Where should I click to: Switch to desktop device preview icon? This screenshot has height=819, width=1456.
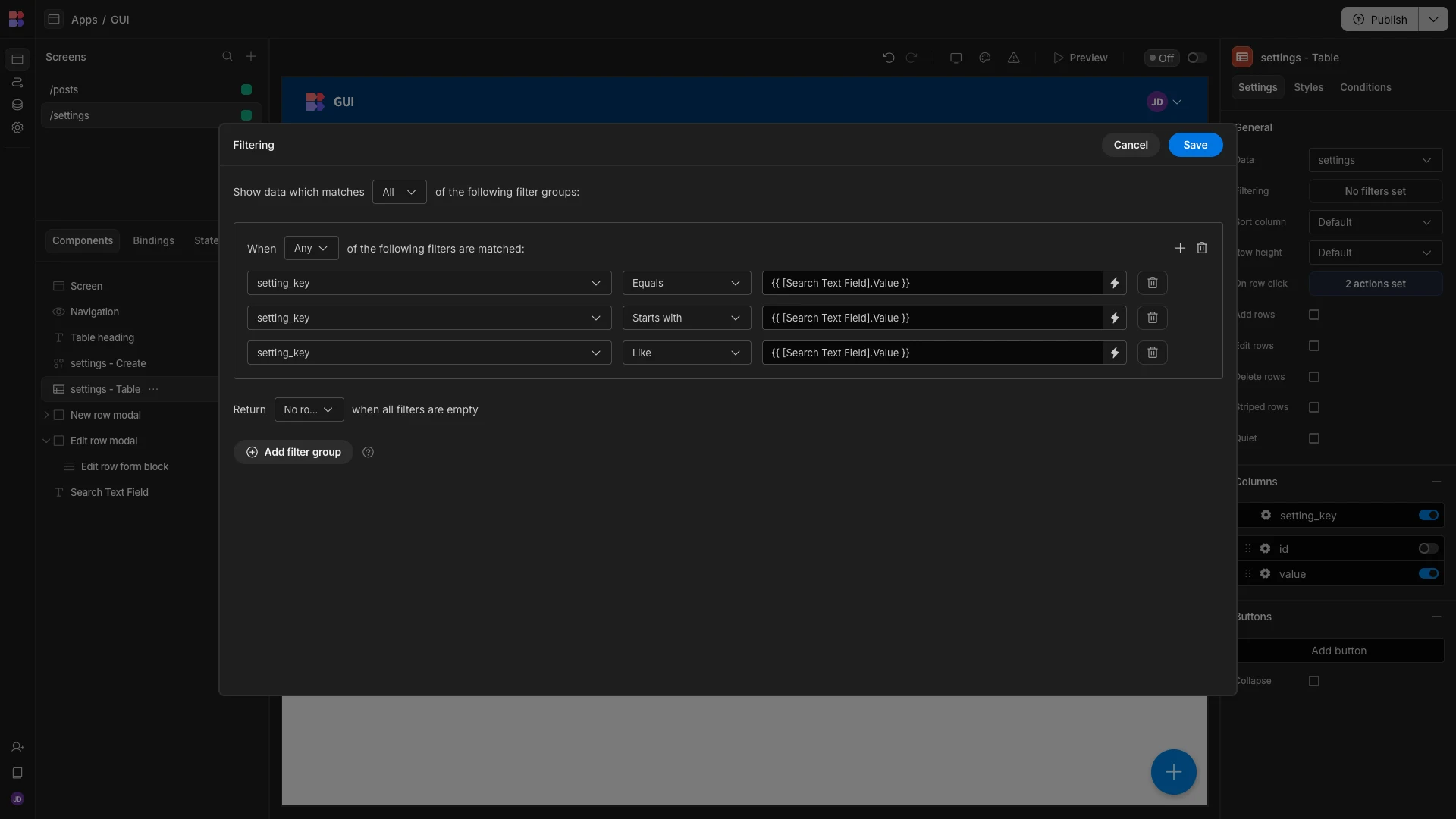tap(955, 58)
